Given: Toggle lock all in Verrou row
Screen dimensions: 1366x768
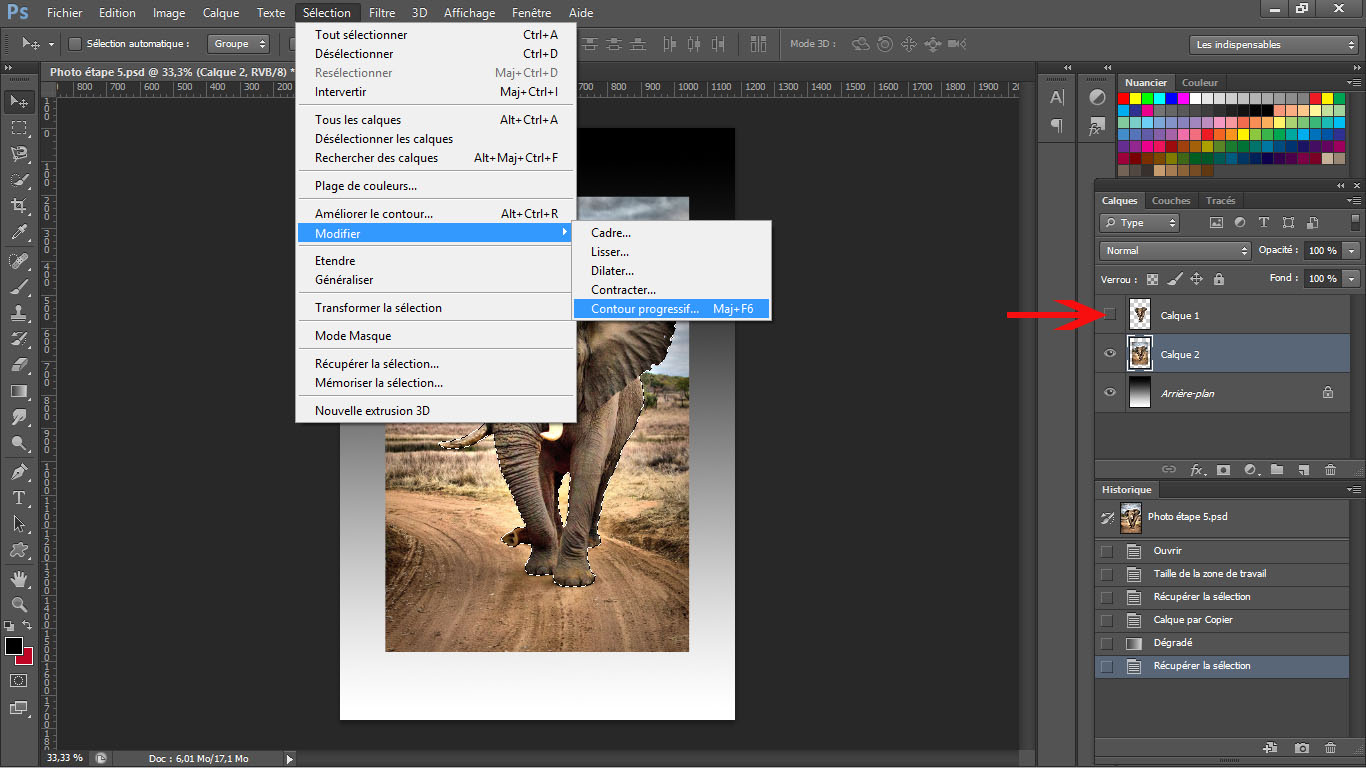Looking at the screenshot, I should pos(1218,279).
